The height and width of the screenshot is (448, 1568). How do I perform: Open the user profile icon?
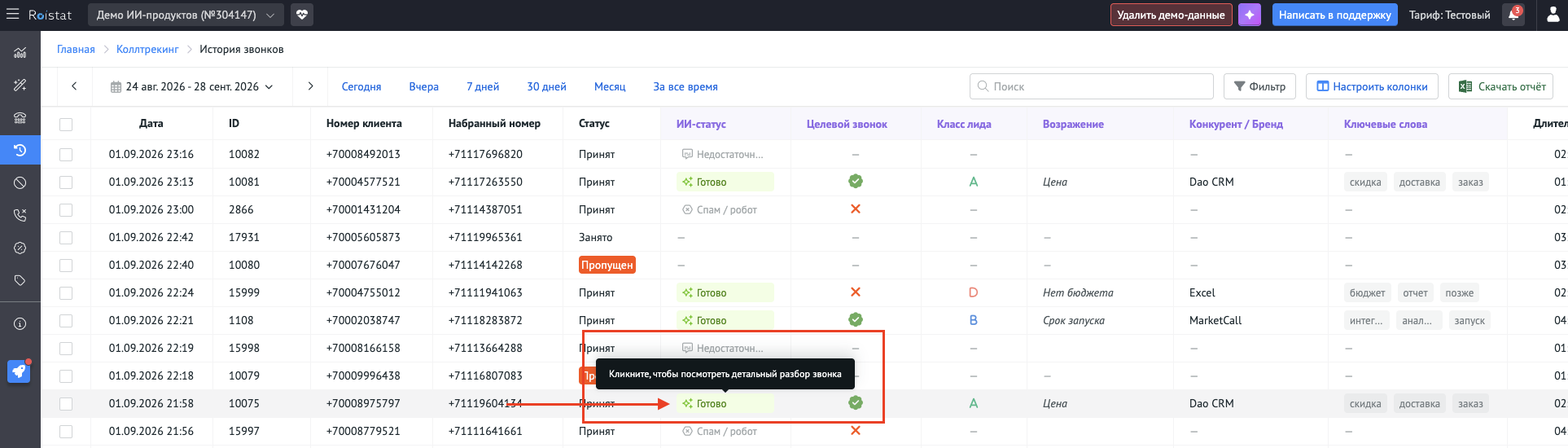click(x=1553, y=15)
